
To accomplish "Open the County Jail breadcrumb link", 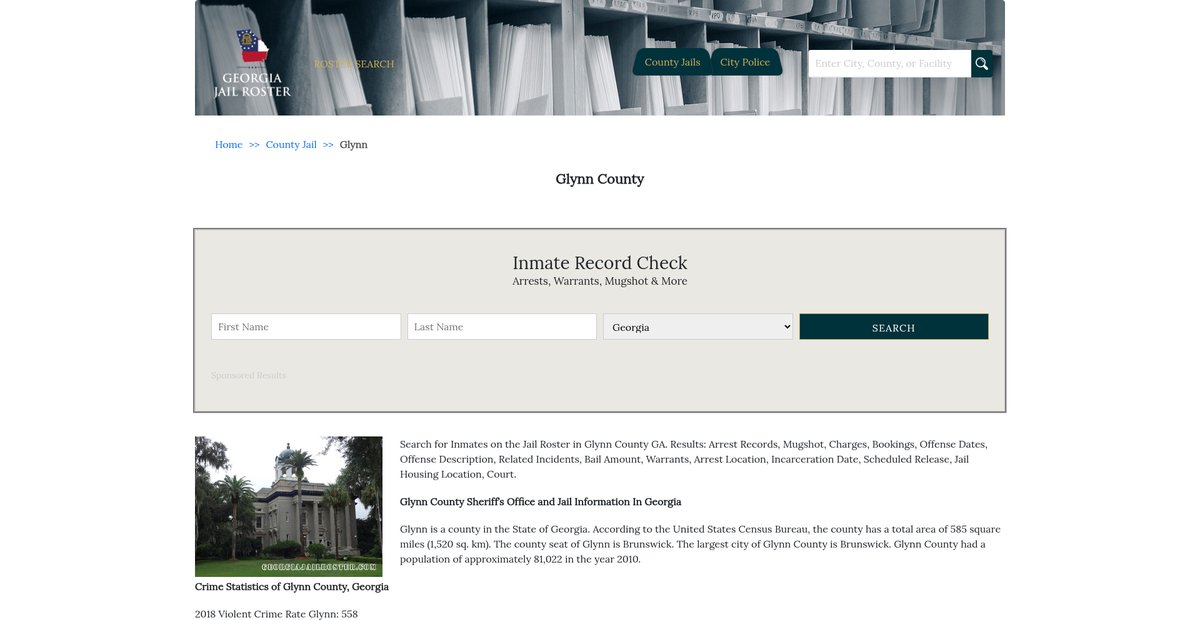I will [291, 145].
